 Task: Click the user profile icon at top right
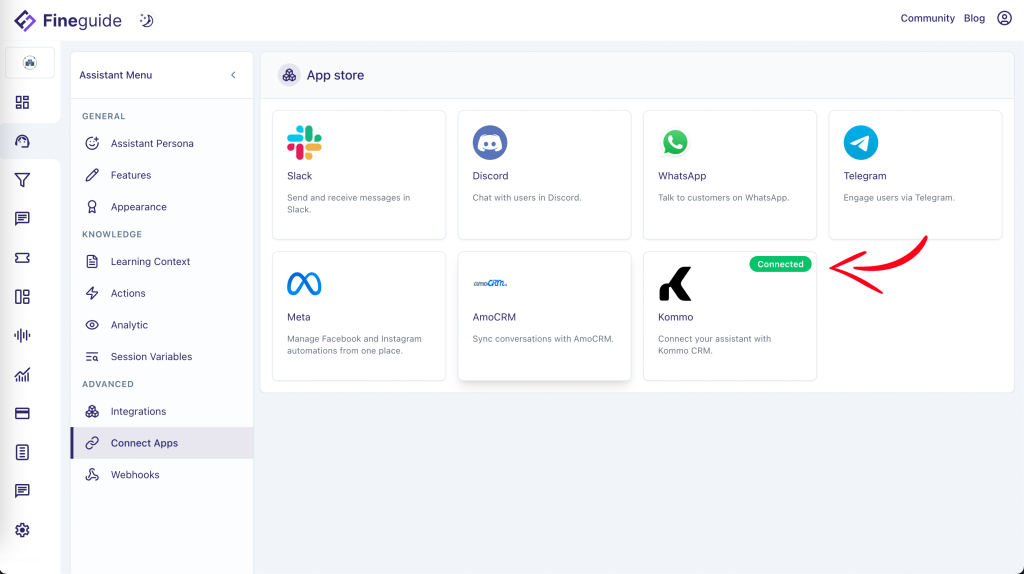pos(1004,18)
